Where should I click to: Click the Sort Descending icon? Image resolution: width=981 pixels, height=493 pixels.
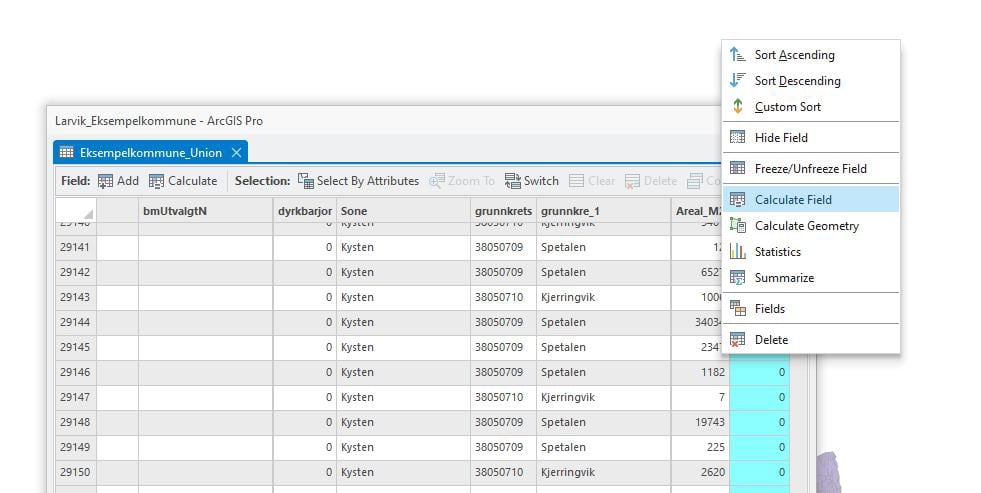pyautogui.click(x=738, y=81)
